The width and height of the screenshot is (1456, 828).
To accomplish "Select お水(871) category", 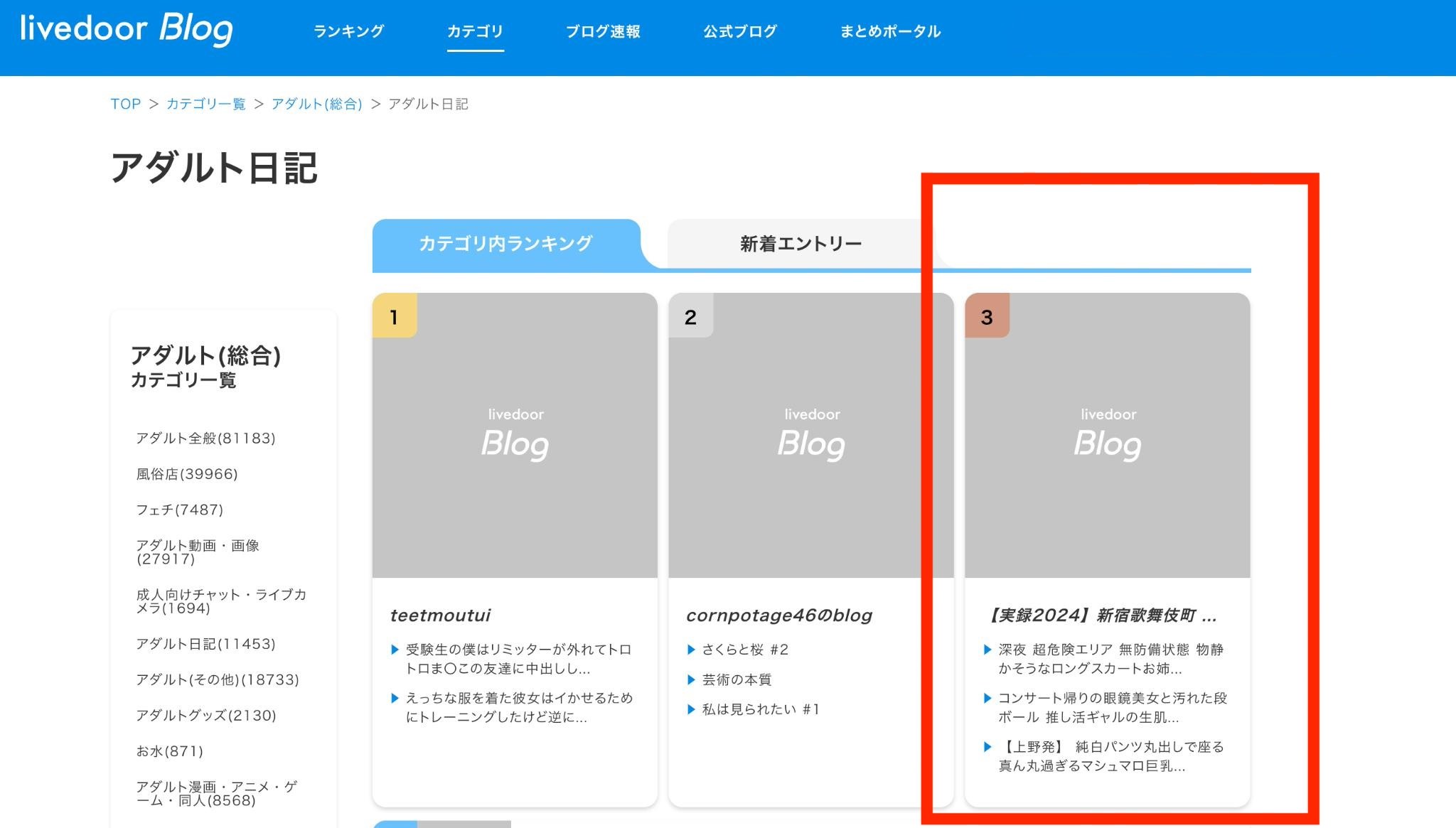I will click(x=169, y=751).
